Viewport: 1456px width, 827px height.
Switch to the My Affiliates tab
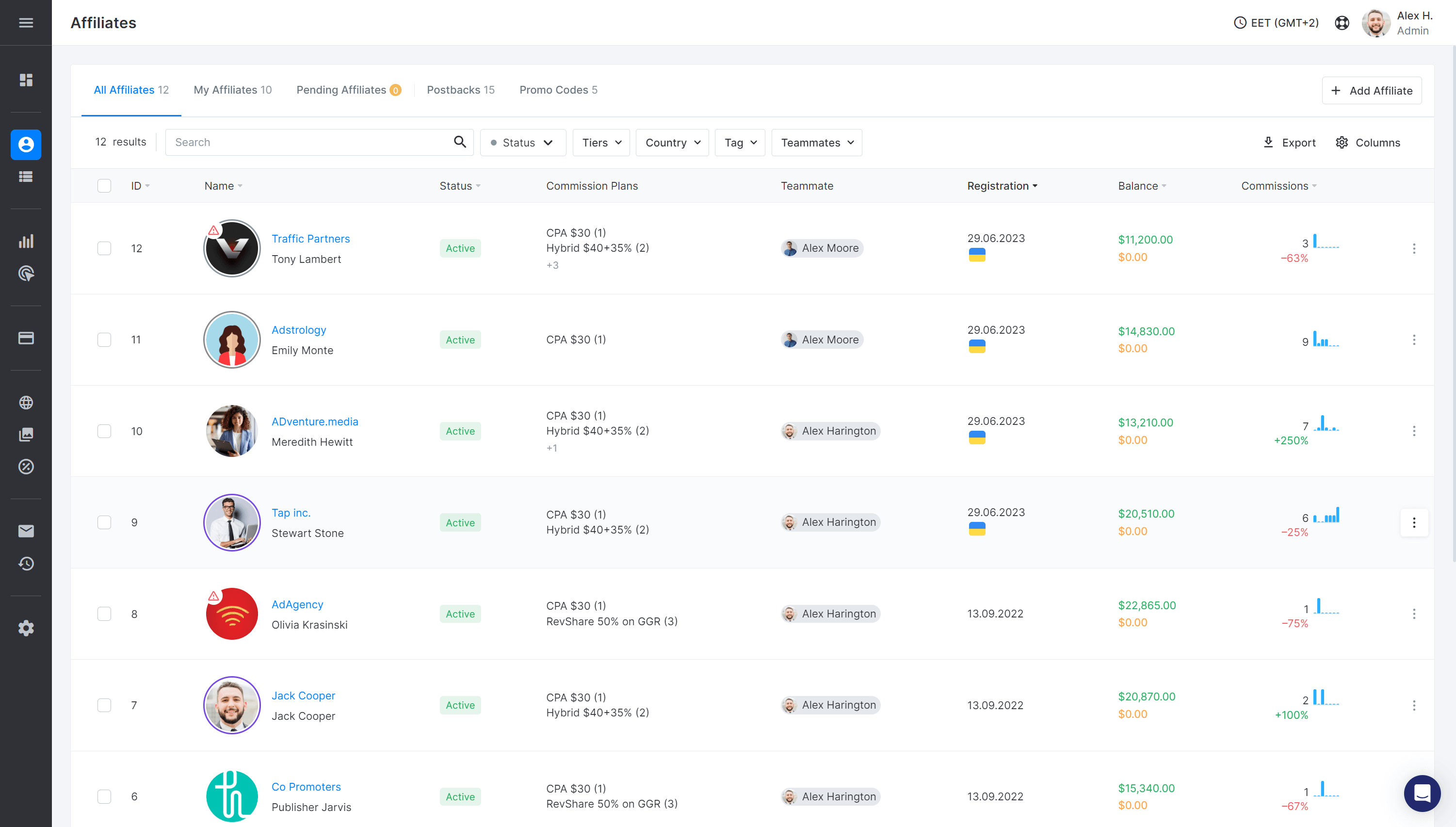pos(233,90)
